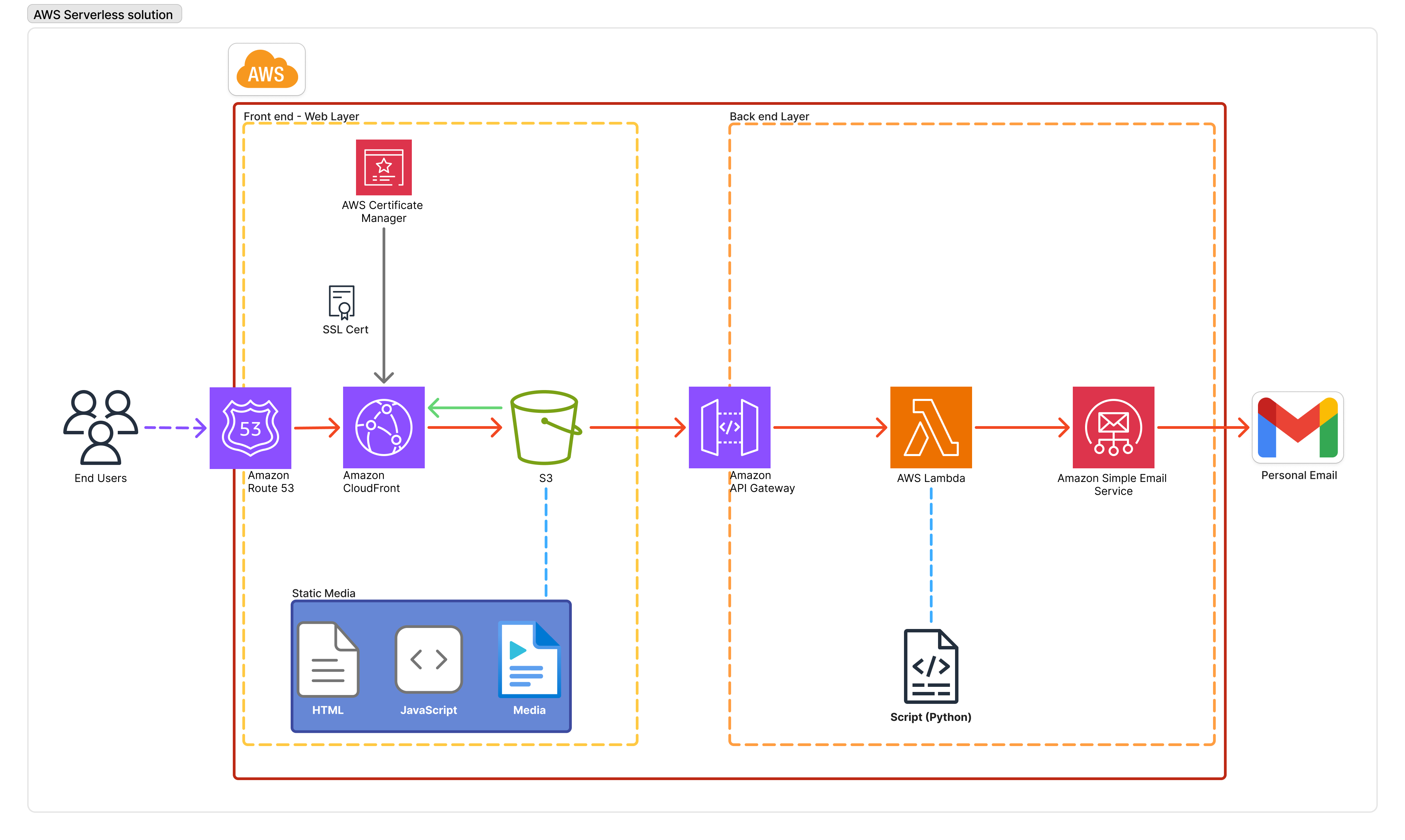Select the Amazon API Gateway icon

tap(729, 427)
